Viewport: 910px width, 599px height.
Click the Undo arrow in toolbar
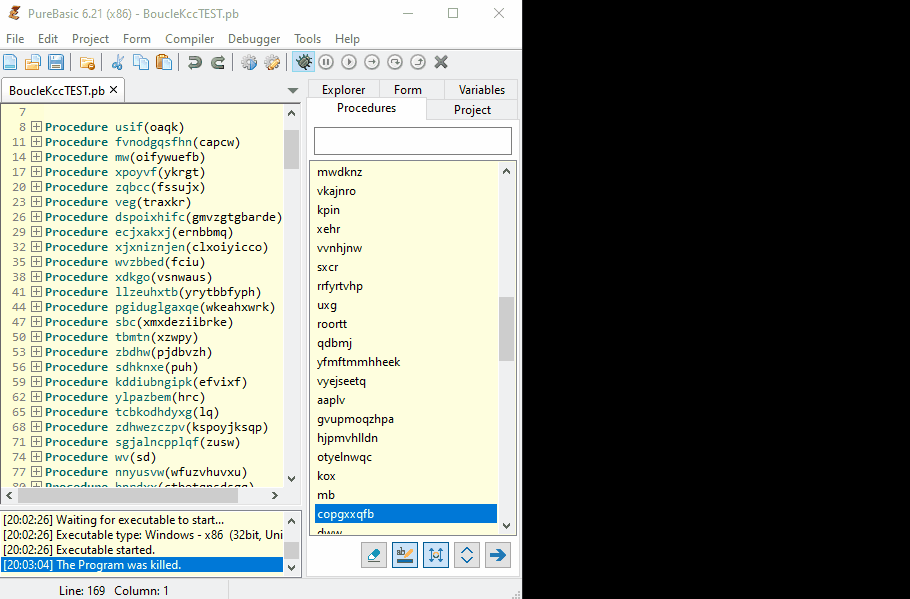click(194, 62)
